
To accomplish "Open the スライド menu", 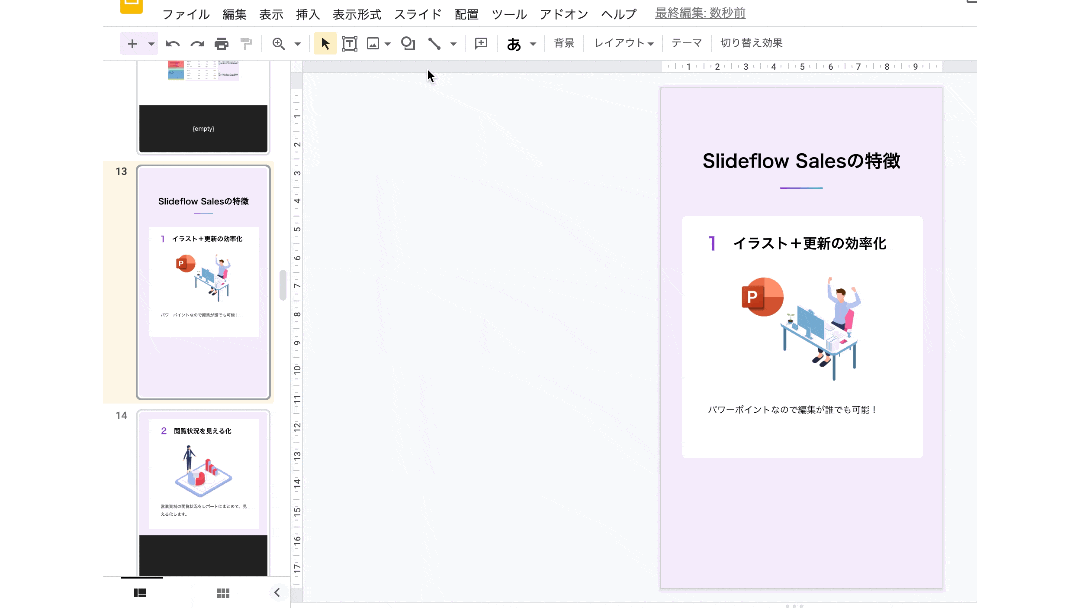I will (x=417, y=14).
